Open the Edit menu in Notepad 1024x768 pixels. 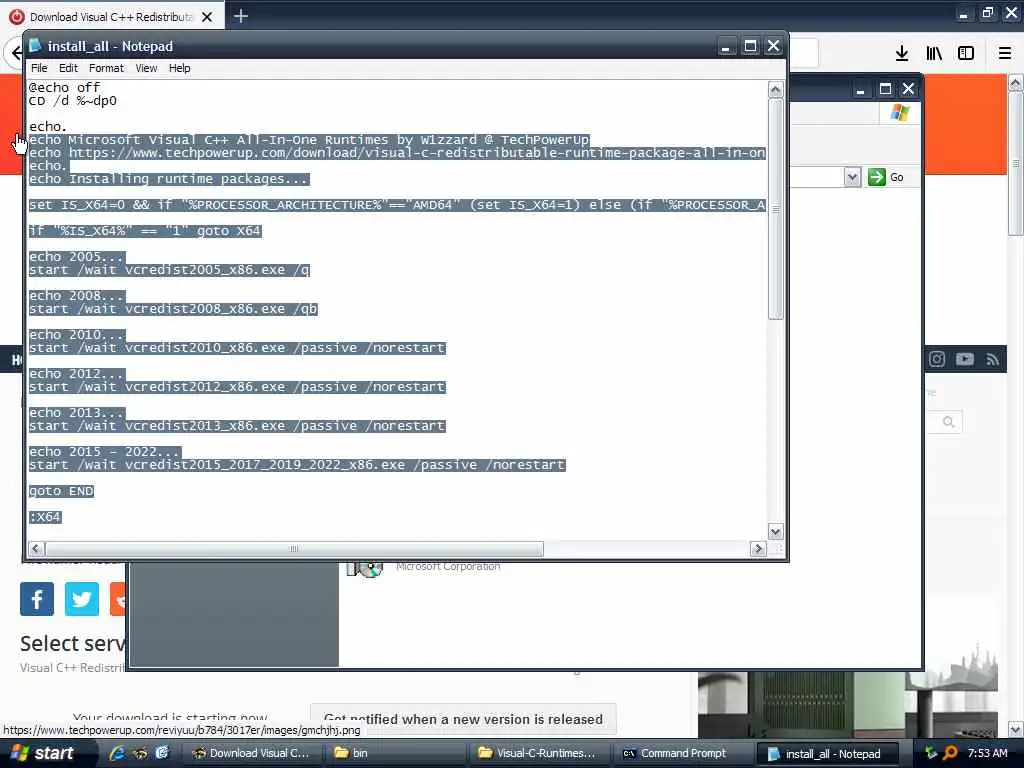coord(68,68)
